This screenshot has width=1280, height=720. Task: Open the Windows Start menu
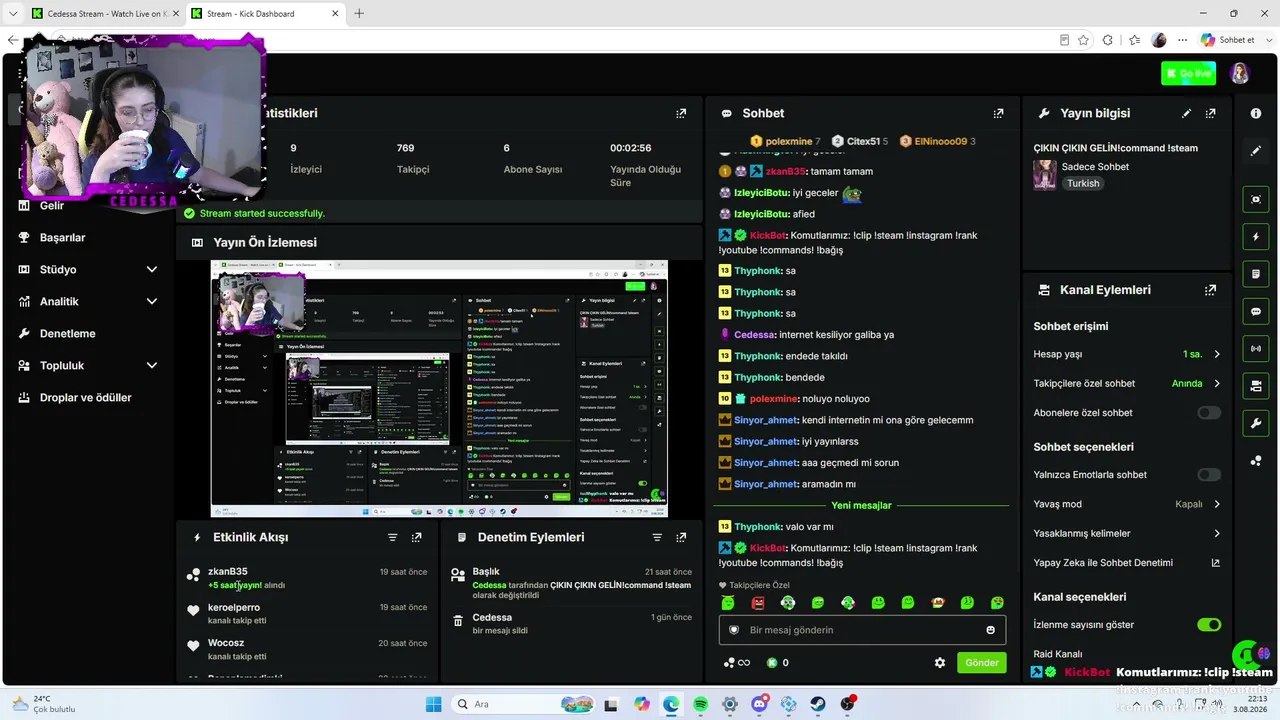(x=433, y=704)
